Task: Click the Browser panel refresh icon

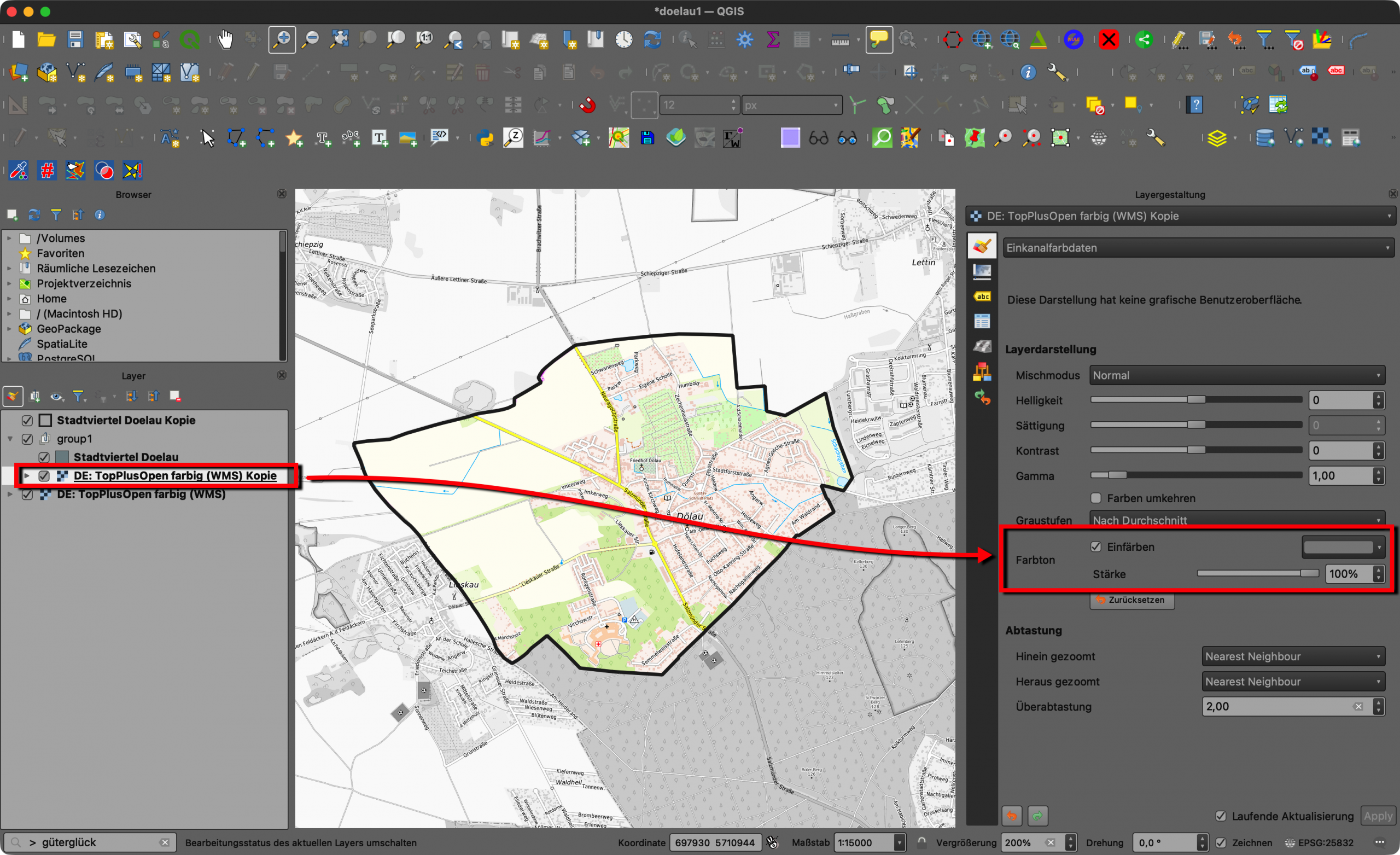Action: [x=34, y=215]
